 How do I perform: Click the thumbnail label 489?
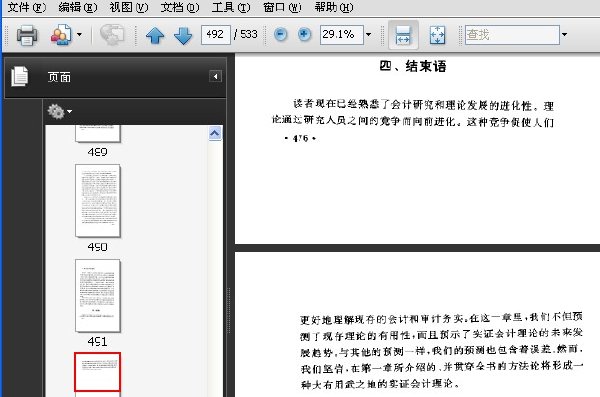98,152
